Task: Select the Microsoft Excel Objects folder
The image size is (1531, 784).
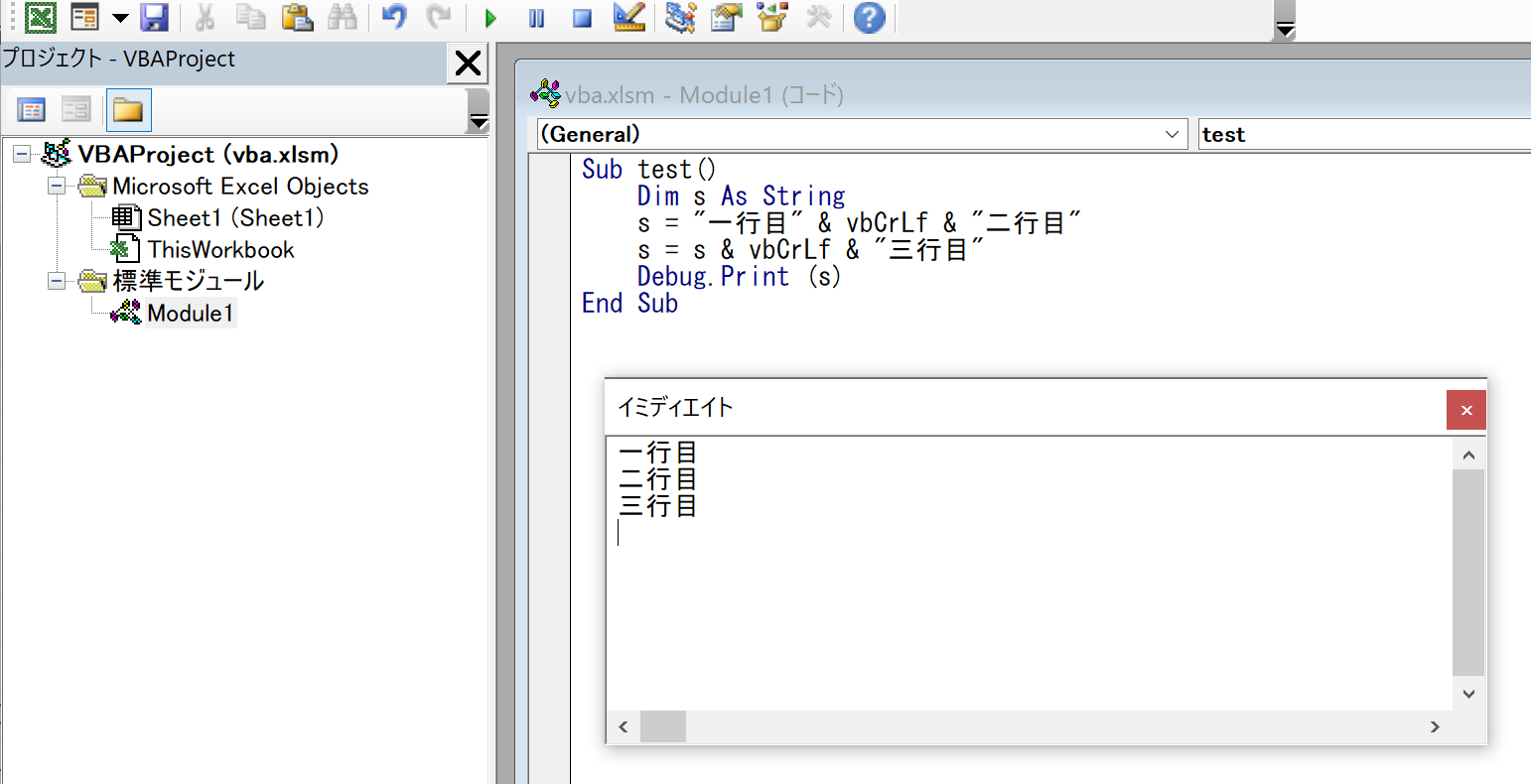Action: [x=240, y=187]
